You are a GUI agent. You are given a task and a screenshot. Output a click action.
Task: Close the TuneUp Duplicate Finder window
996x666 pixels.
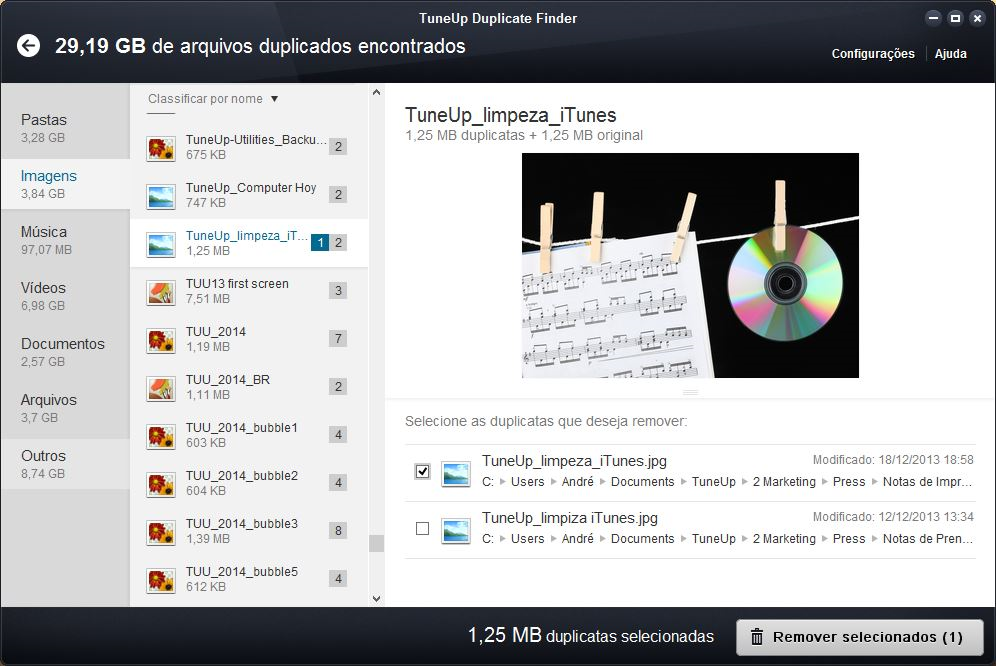[978, 18]
